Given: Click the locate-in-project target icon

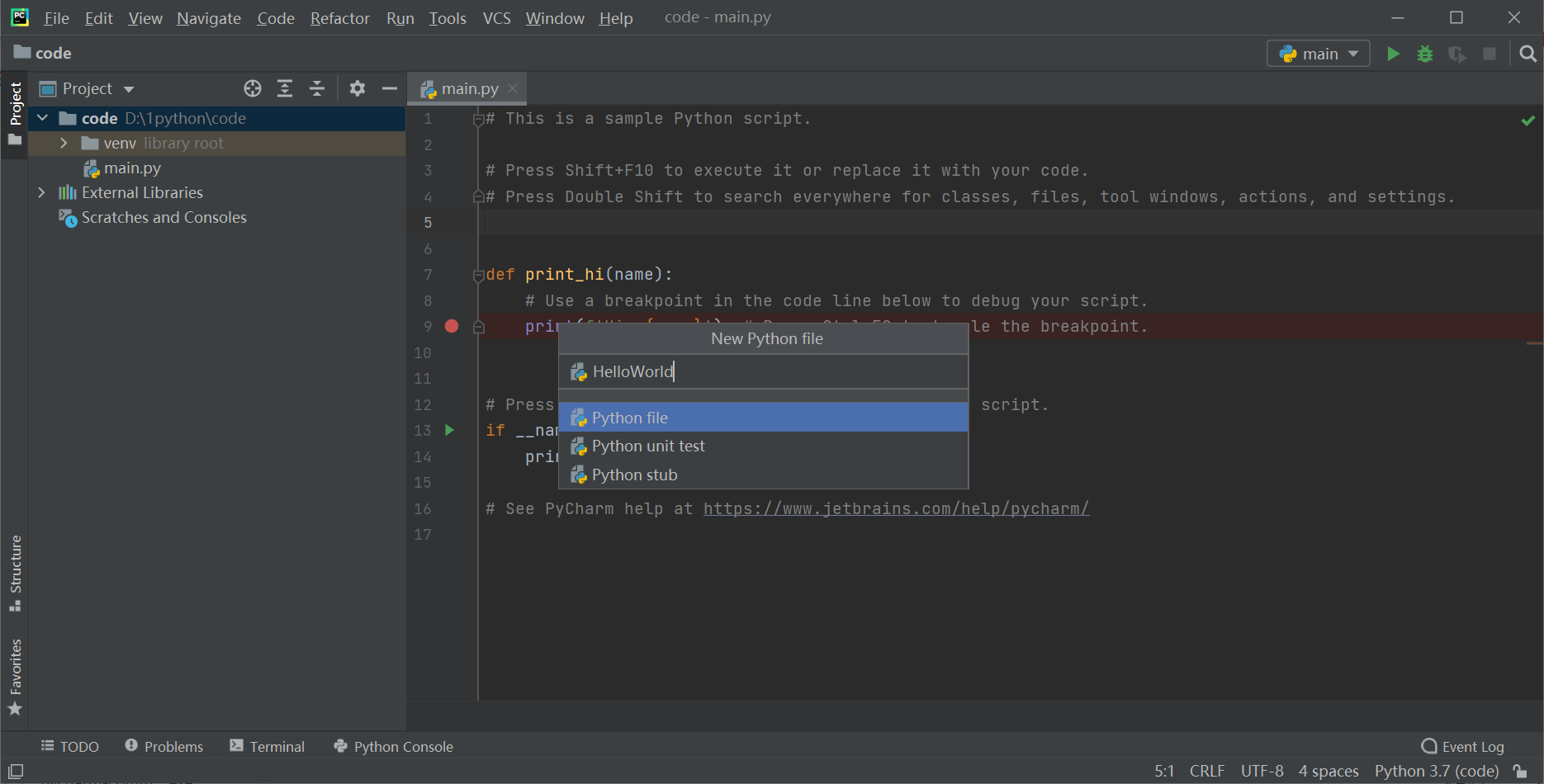Looking at the screenshot, I should pos(253,88).
